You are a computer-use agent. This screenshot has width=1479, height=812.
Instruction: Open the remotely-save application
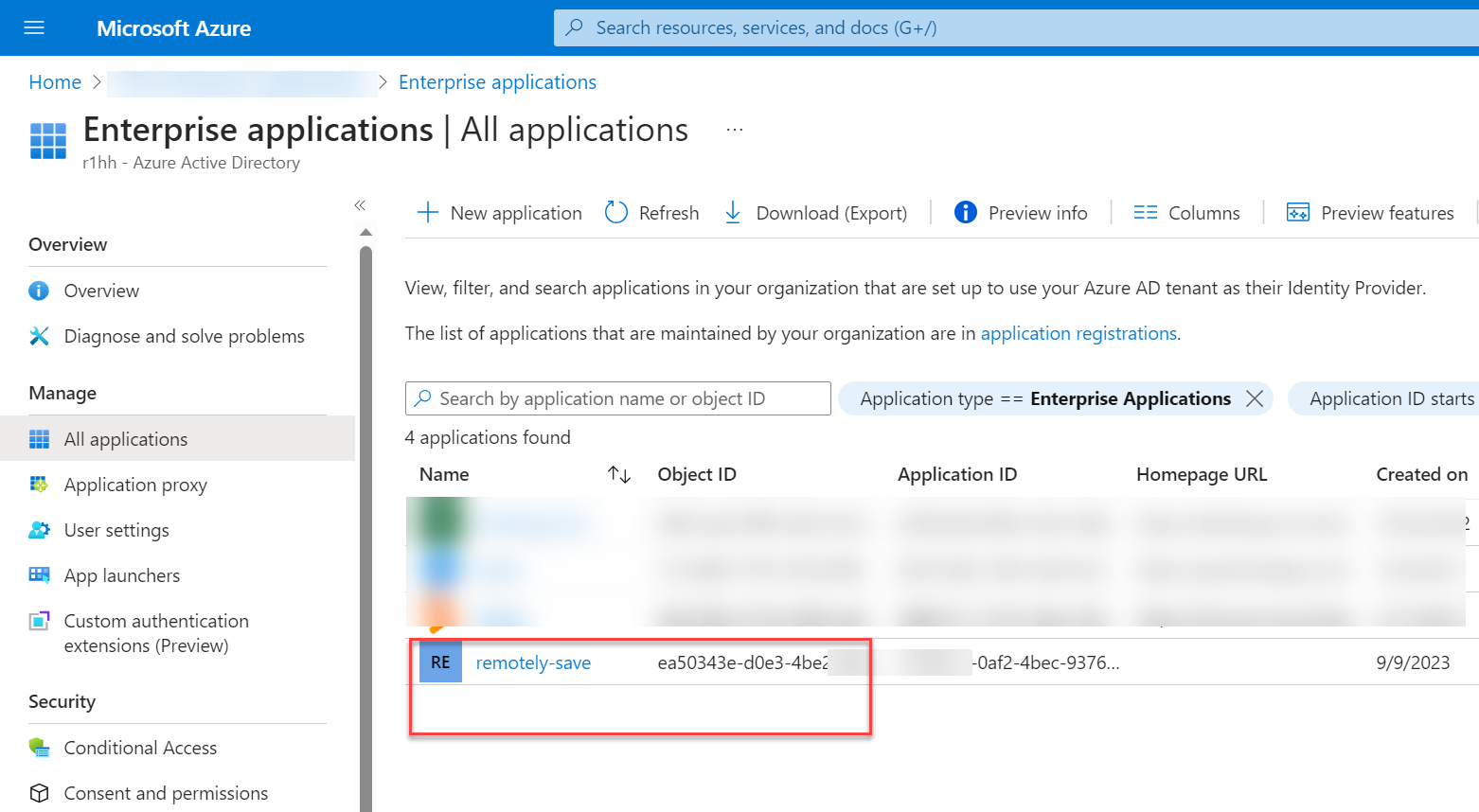533,662
